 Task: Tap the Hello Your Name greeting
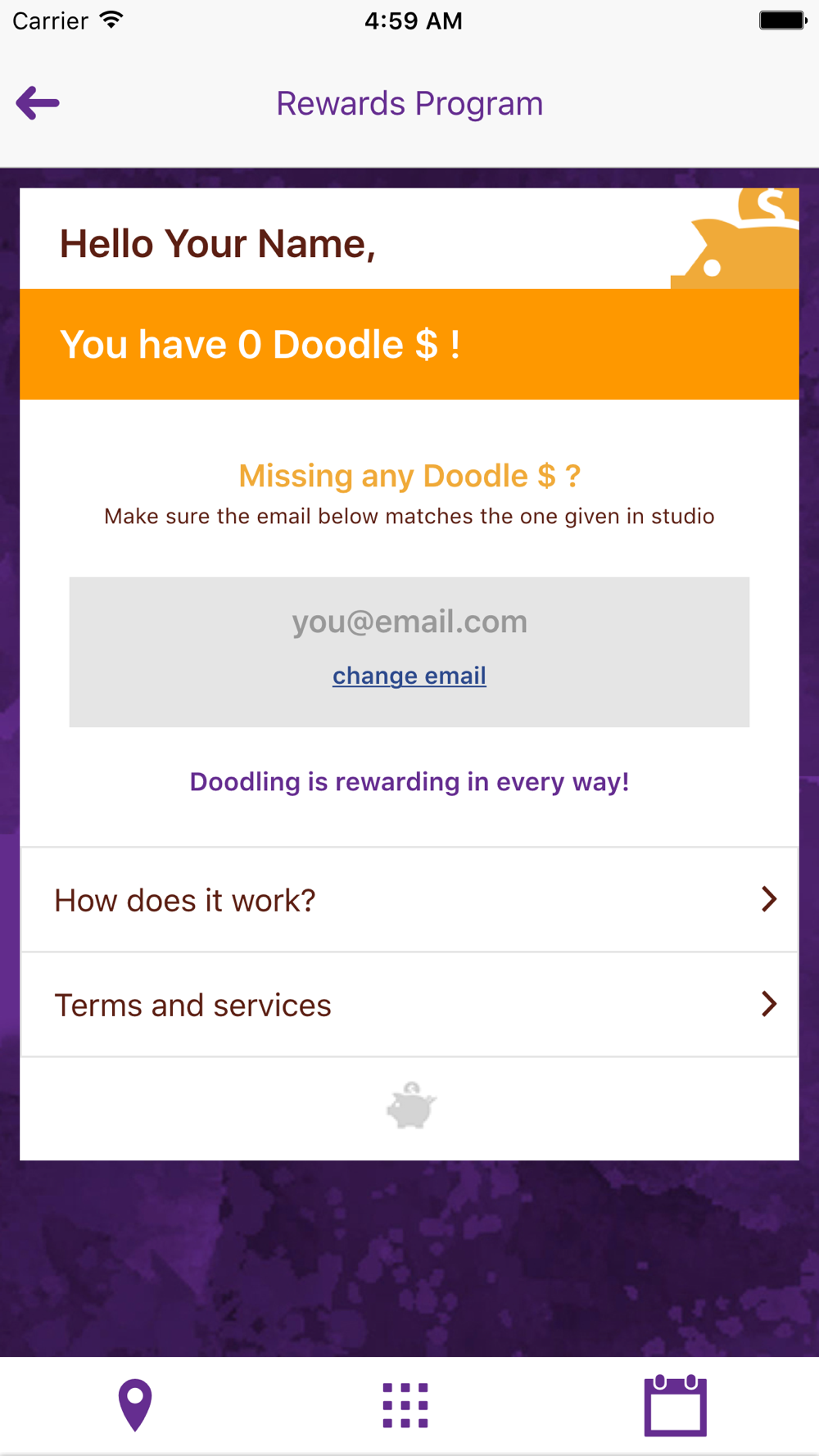(x=218, y=244)
